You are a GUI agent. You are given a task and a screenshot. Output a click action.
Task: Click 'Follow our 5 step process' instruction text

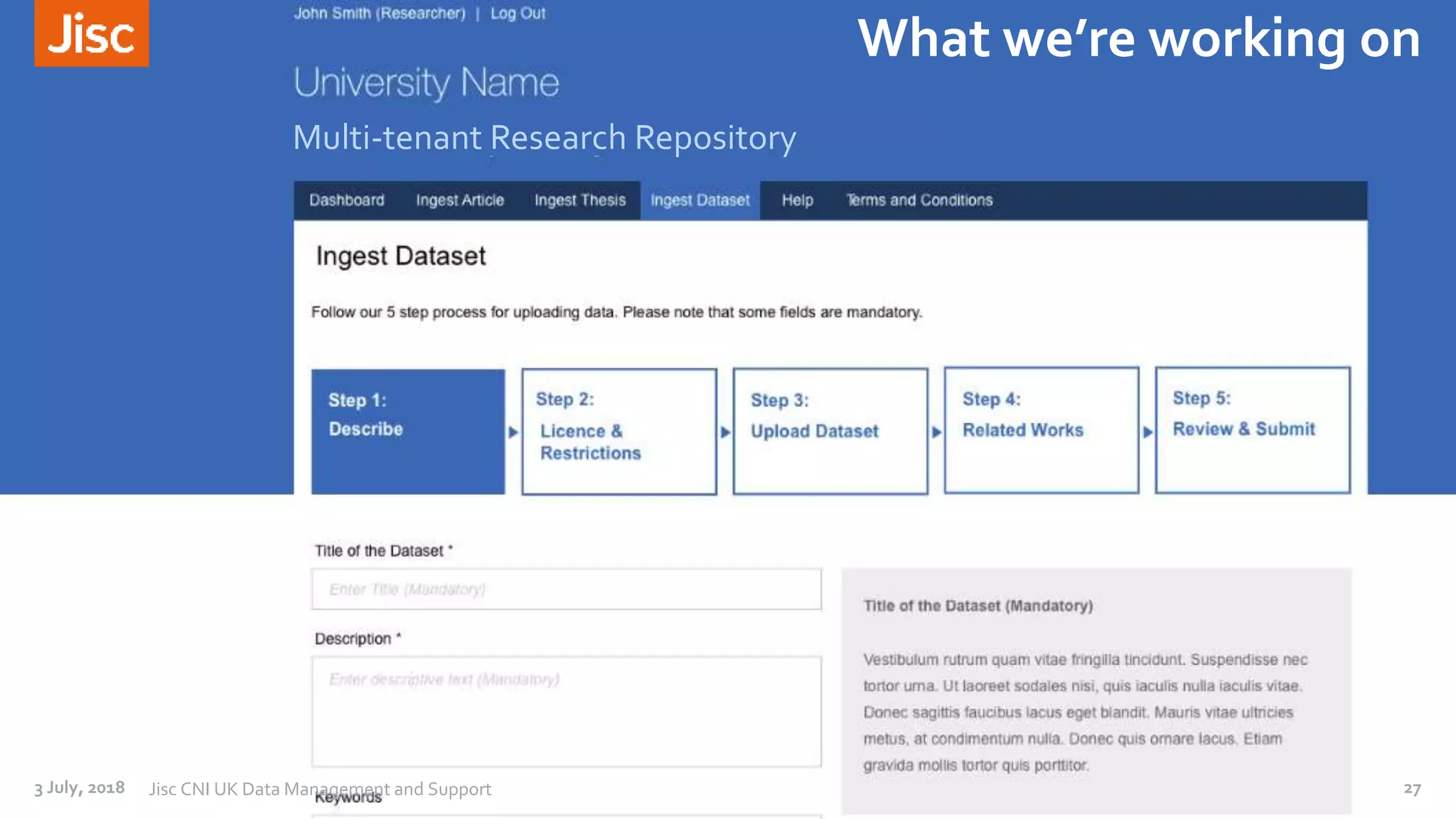617,313
